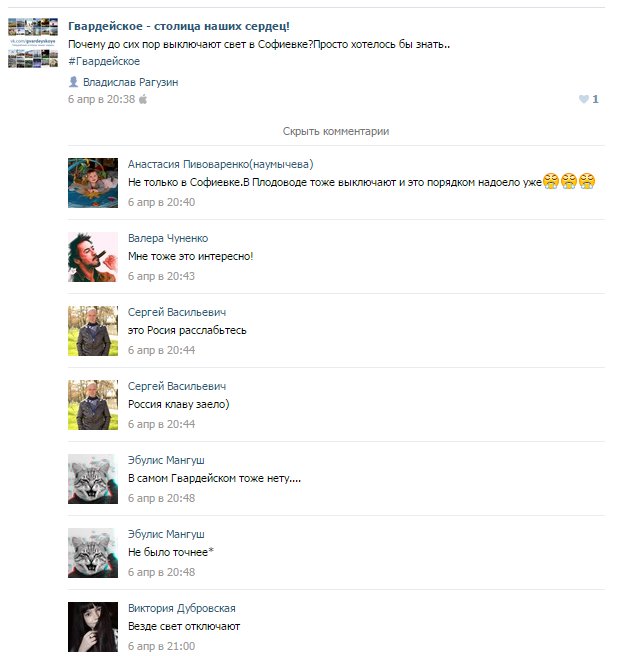Open Сергей Васильевич's name above 'Россия клаву заело)'
Image resolution: width=619 pixels, height=656 pixels.
[177, 386]
